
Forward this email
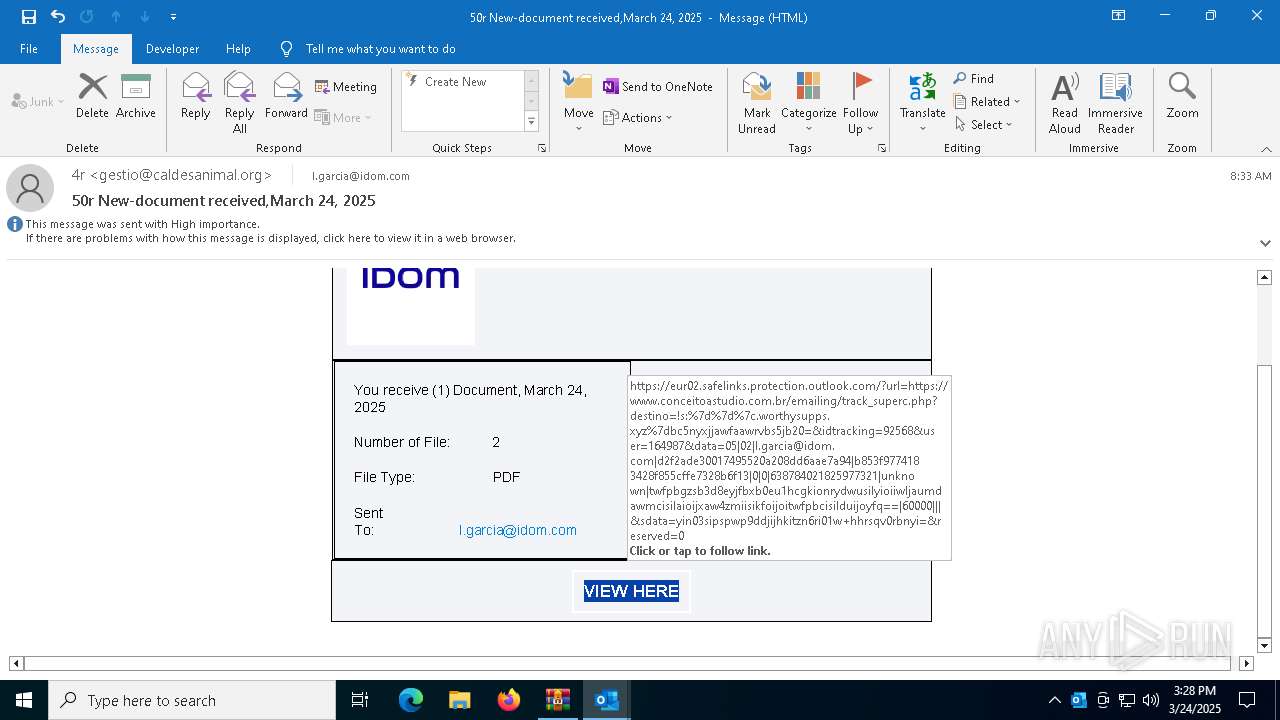tap(286, 97)
